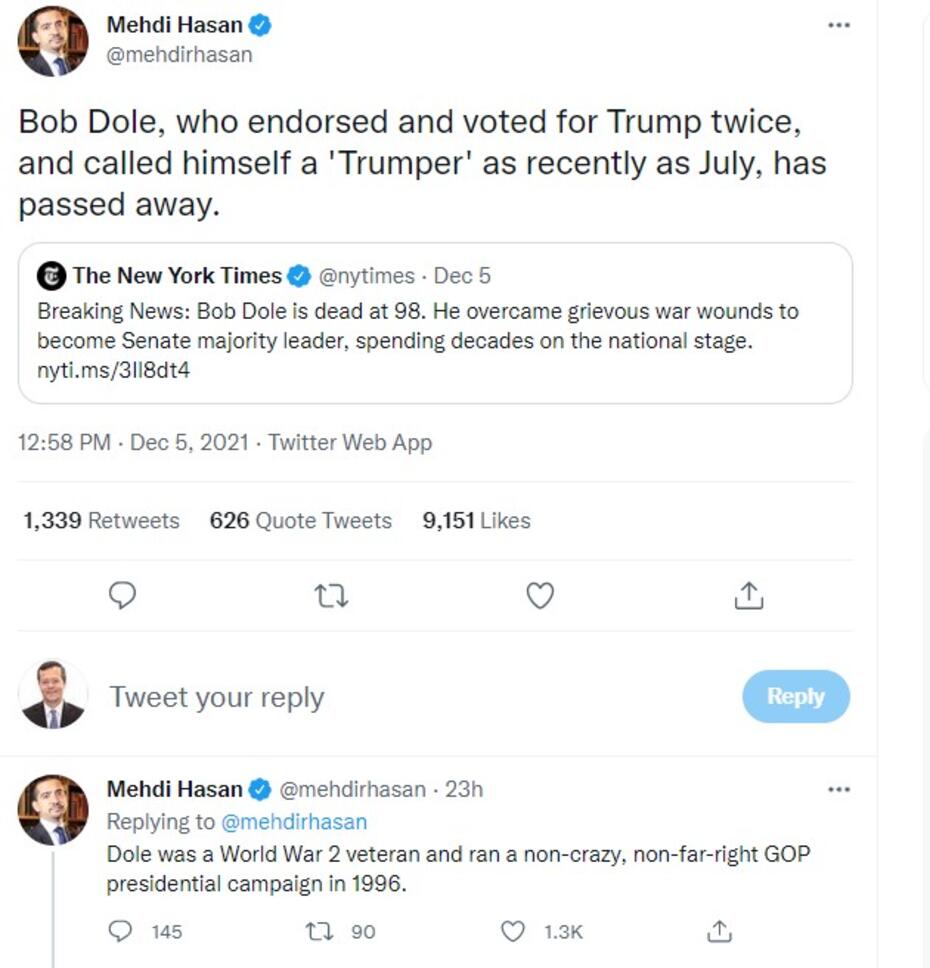
Task: View the 1,339 Retweets list
Action: (x=101, y=521)
